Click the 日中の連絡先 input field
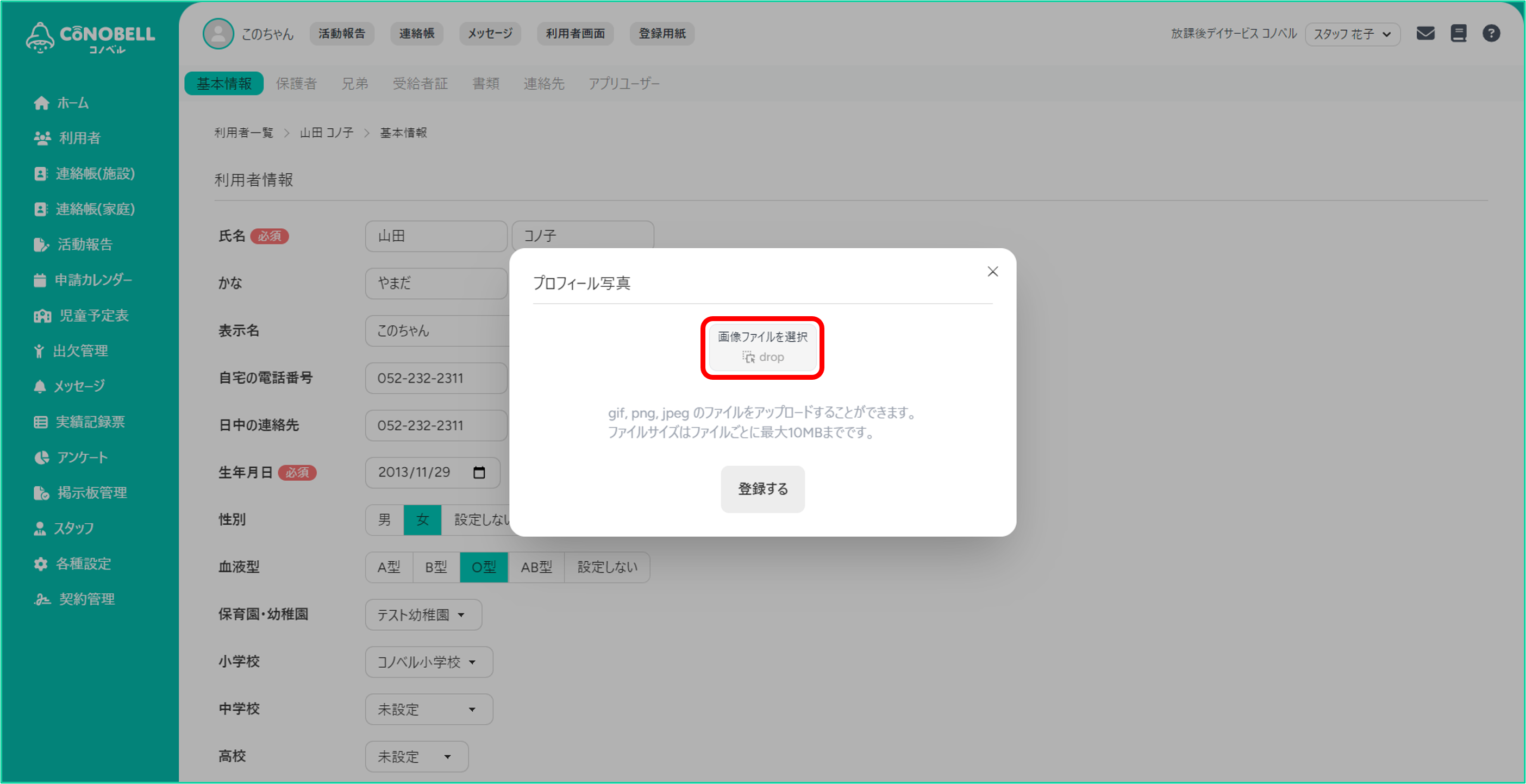Viewport: 1526px width, 784px height. 436,426
